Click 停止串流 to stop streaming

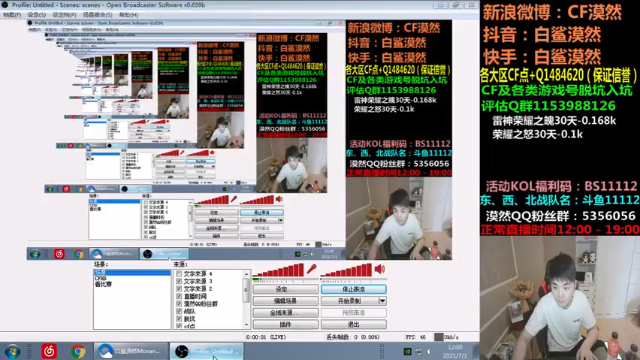[x=353, y=289]
